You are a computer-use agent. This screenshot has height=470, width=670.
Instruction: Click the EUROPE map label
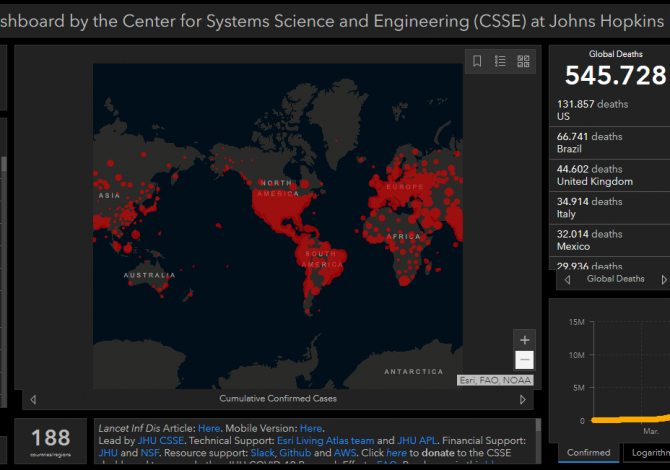(405, 187)
